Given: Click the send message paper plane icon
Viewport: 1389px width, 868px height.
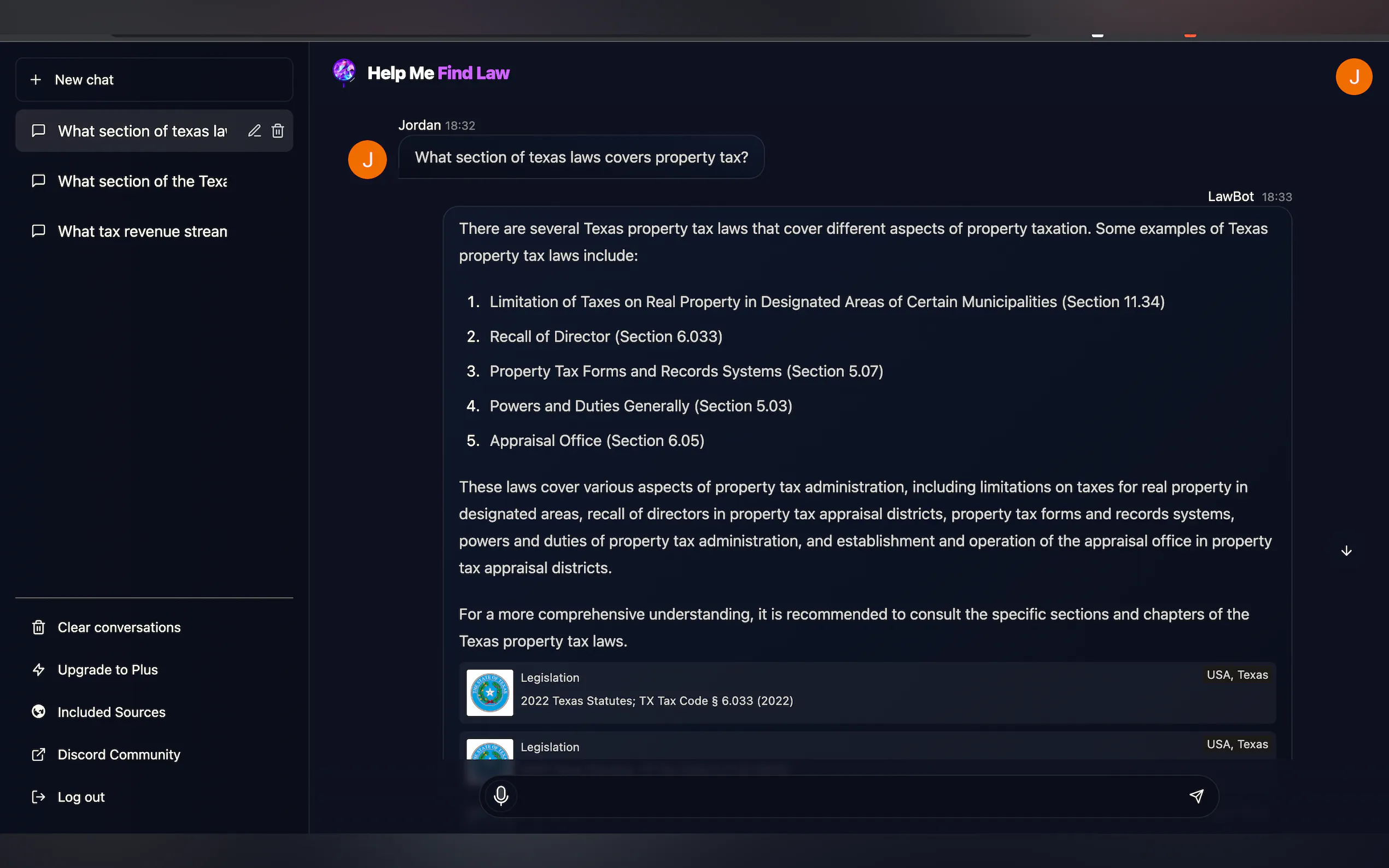Looking at the screenshot, I should click(x=1196, y=796).
